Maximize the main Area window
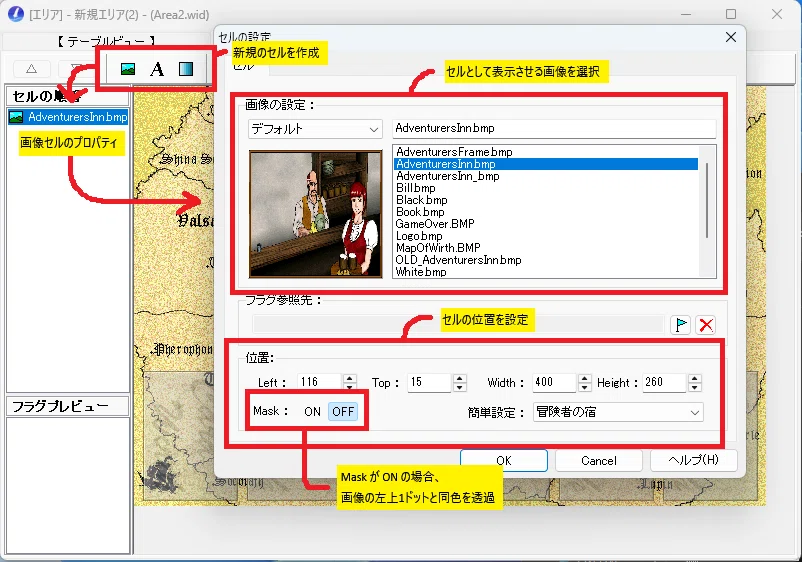Image resolution: width=802 pixels, height=562 pixels. point(731,14)
